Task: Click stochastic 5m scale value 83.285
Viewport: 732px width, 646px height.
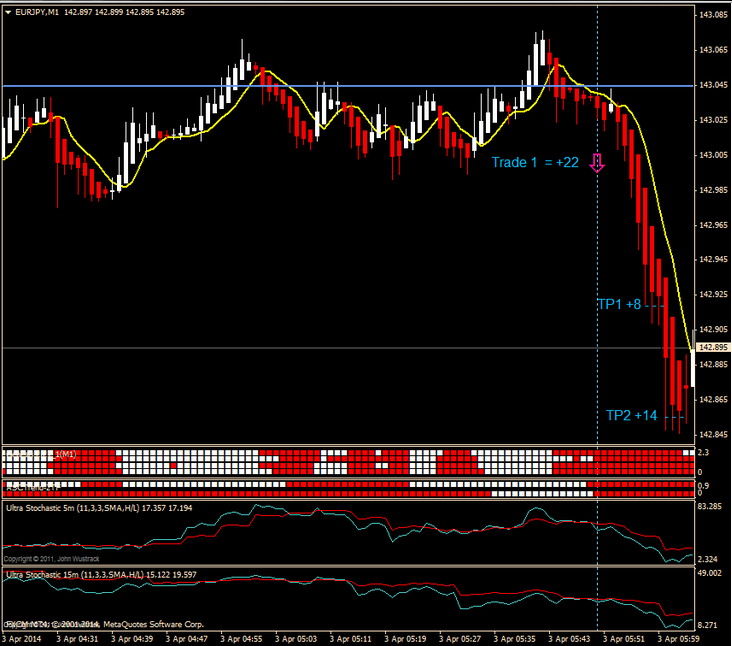Action: pyautogui.click(x=710, y=506)
